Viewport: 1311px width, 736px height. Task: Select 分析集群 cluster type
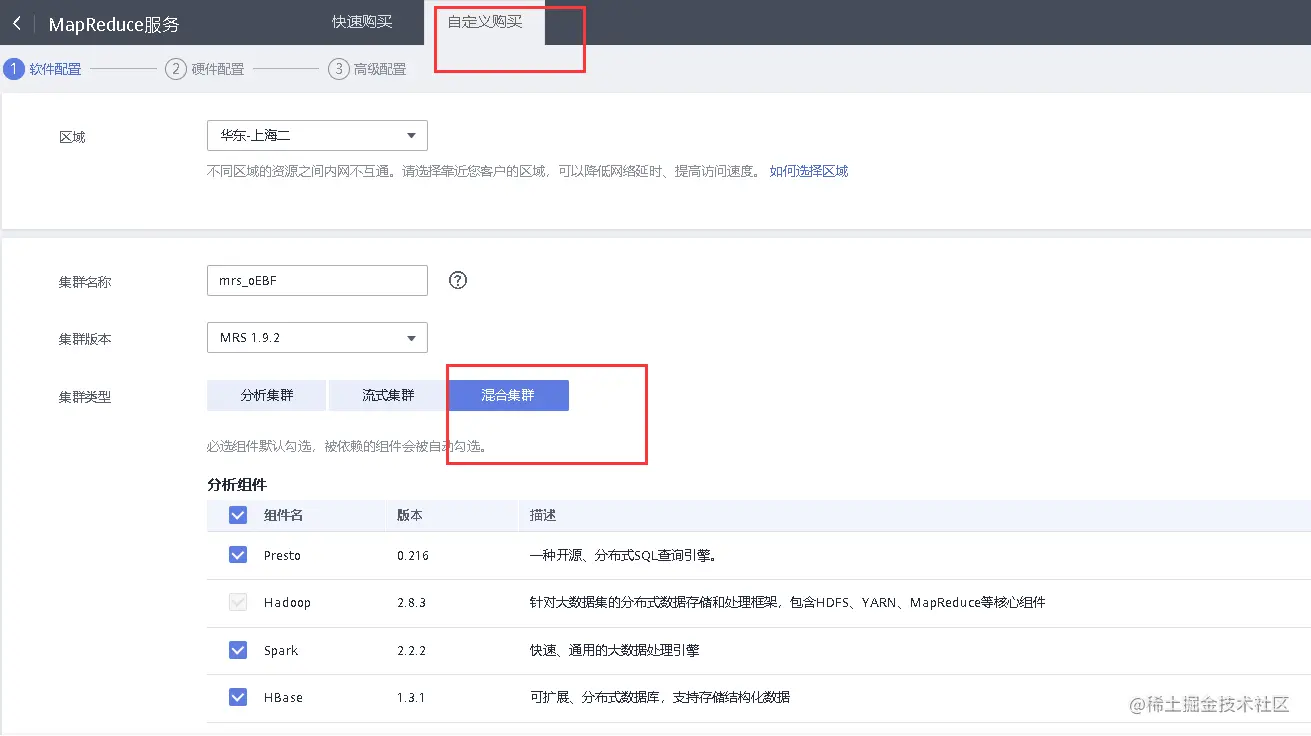tap(267, 395)
